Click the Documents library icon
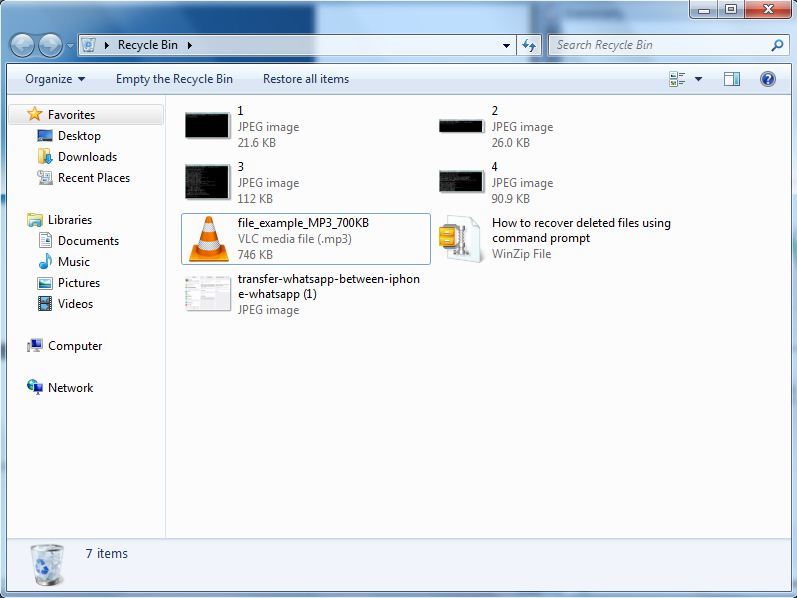The image size is (797, 598). click(x=45, y=240)
